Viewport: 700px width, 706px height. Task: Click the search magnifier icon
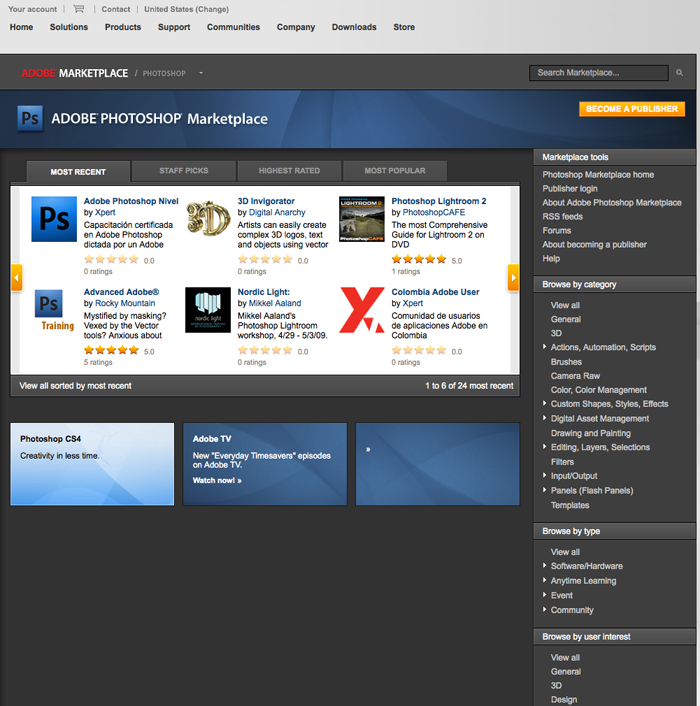(x=679, y=72)
